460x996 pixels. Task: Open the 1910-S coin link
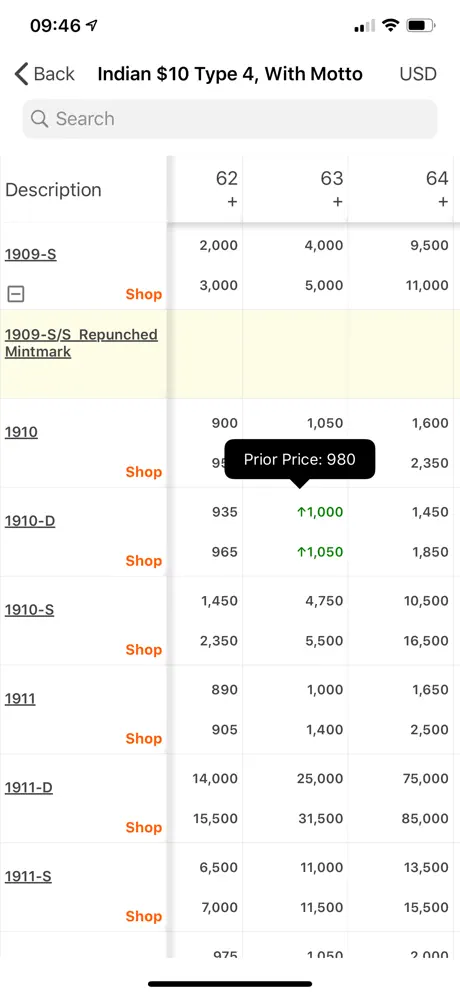(x=29, y=610)
